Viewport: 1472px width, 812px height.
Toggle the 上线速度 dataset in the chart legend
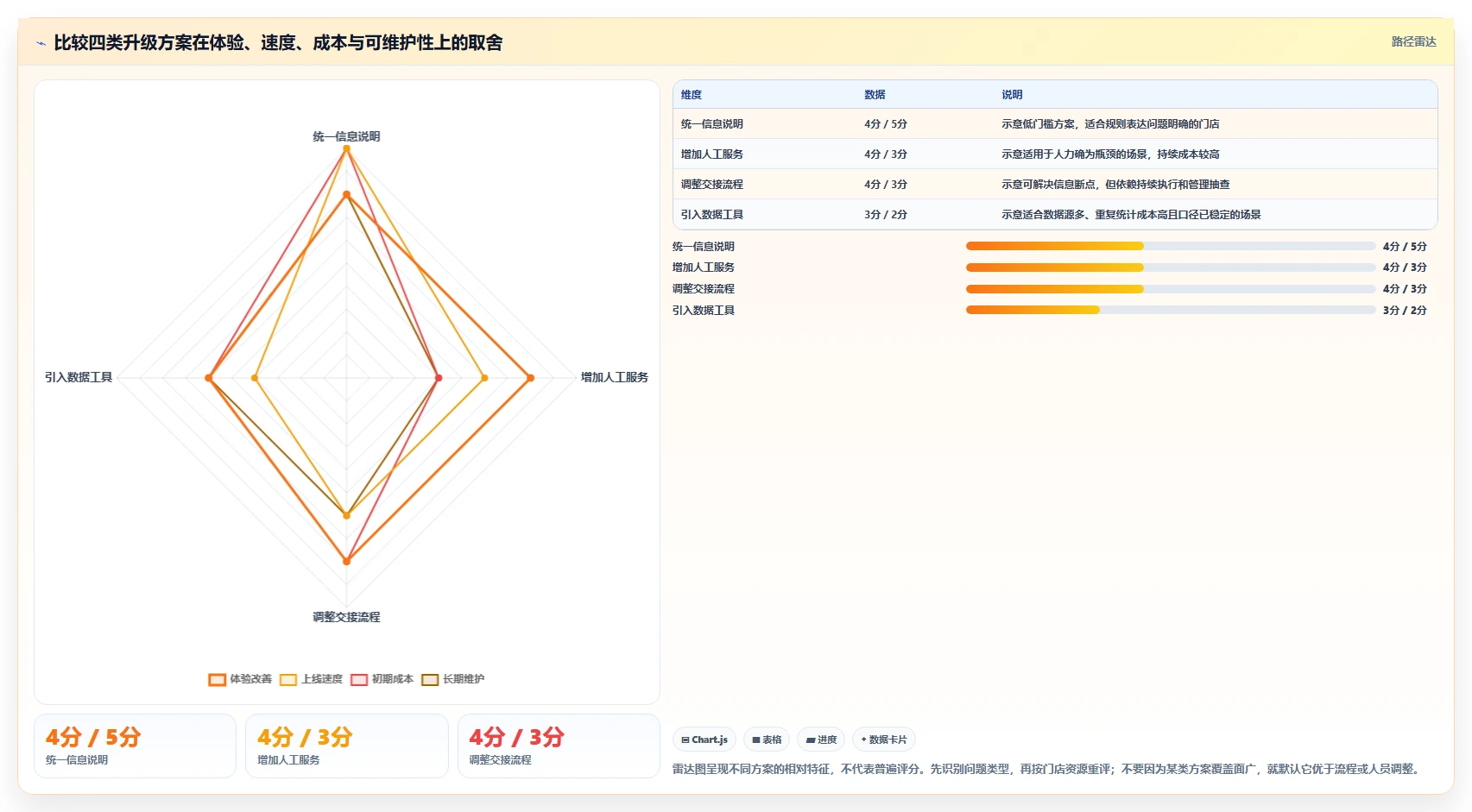[311, 679]
